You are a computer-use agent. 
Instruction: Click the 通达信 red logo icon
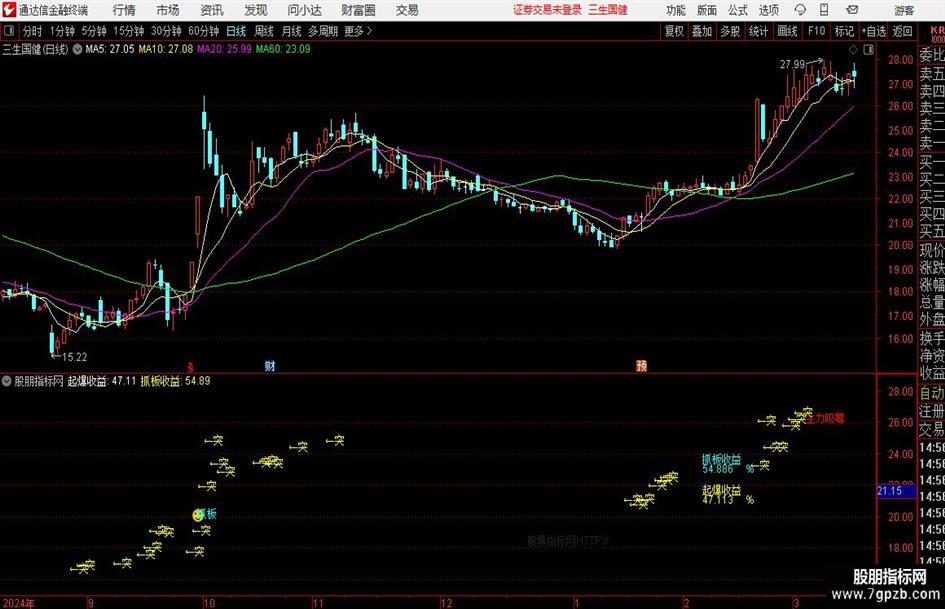click(x=9, y=10)
